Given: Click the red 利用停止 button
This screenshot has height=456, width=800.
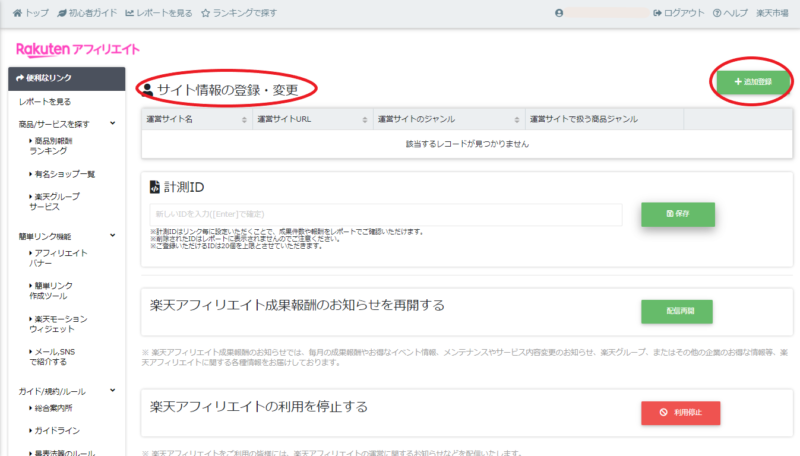Looking at the screenshot, I should pos(681,413).
